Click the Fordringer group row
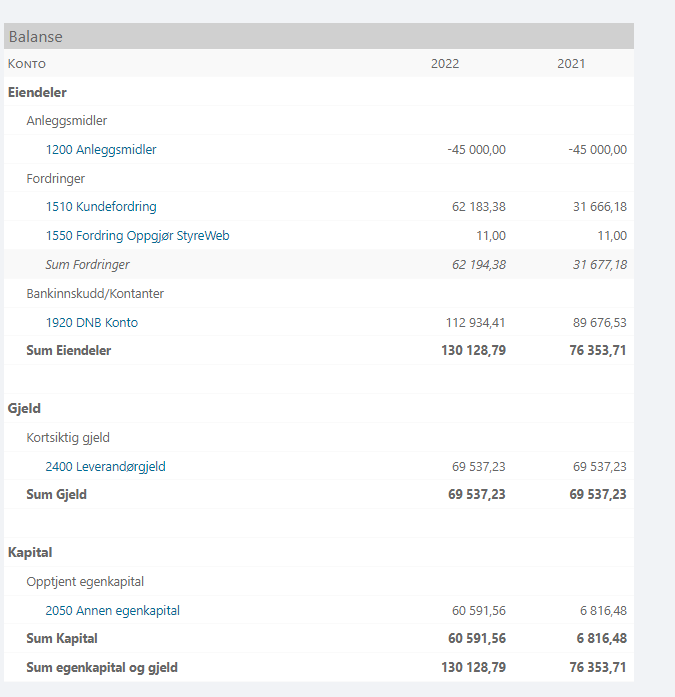Viewport: 675px width, 697px height. click(x=56, y=179)
